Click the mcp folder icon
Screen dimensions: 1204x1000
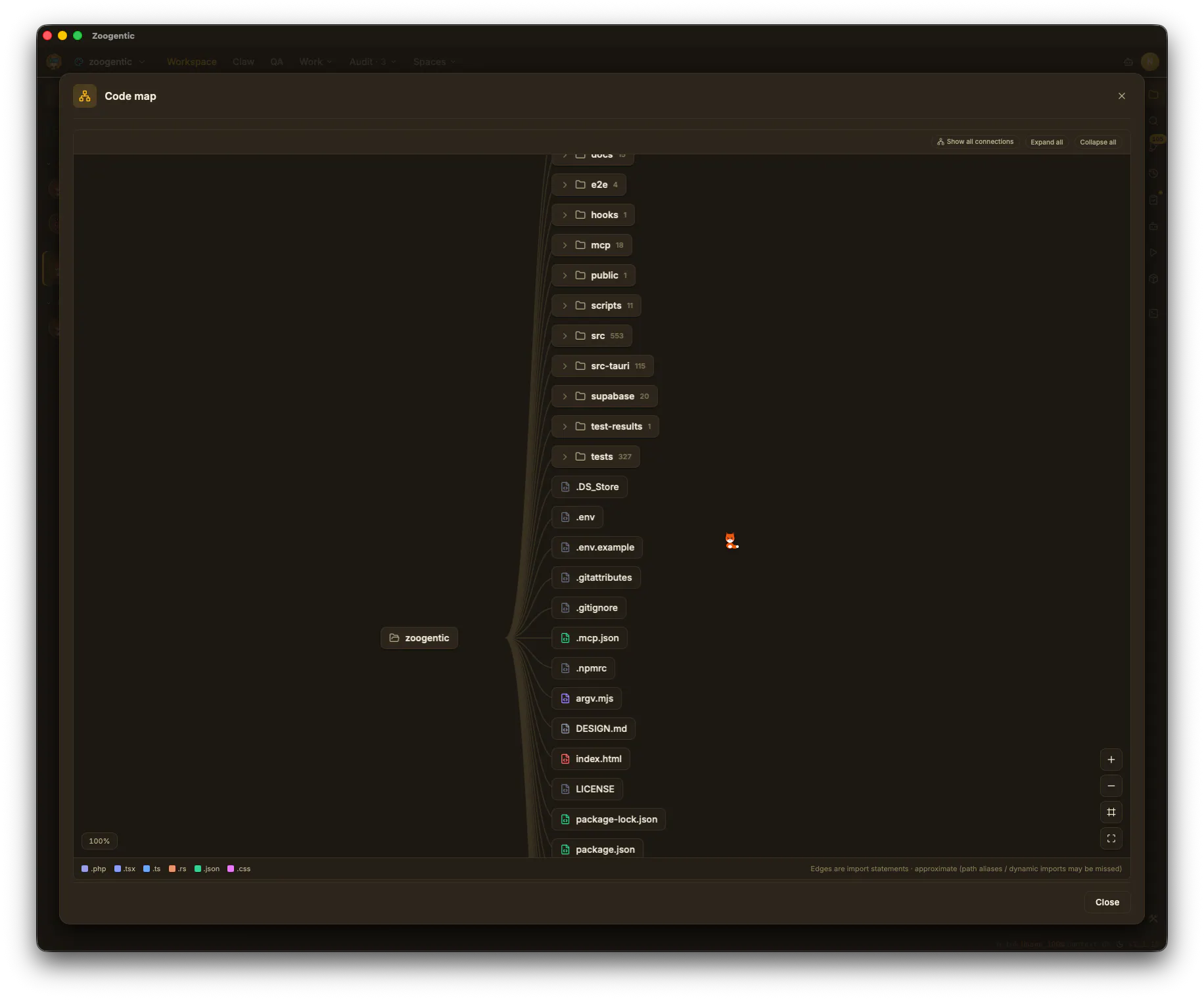pos(580,245)
